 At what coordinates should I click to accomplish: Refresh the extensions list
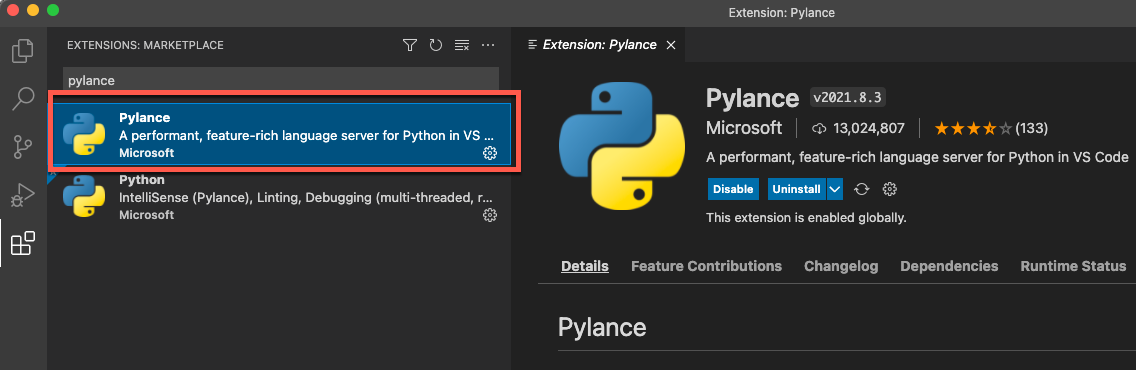point(435,45)
